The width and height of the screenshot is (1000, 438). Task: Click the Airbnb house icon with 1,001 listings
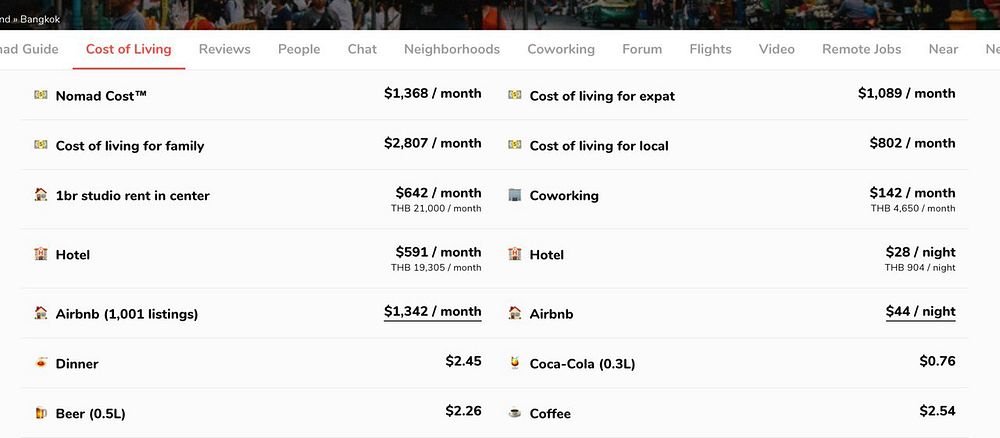click(x=41, y=313)
